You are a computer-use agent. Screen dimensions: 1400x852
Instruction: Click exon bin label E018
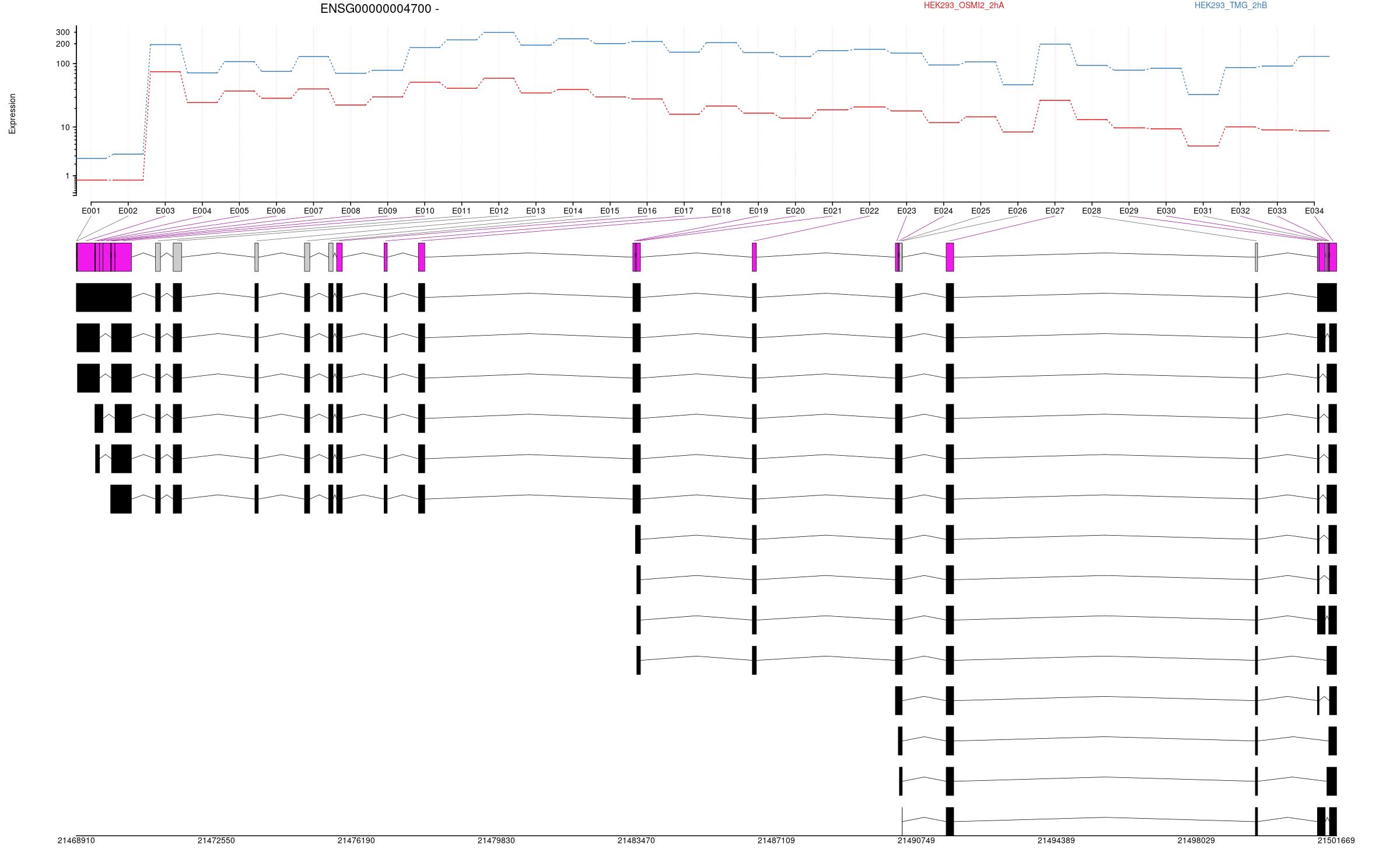pos(721,211)
